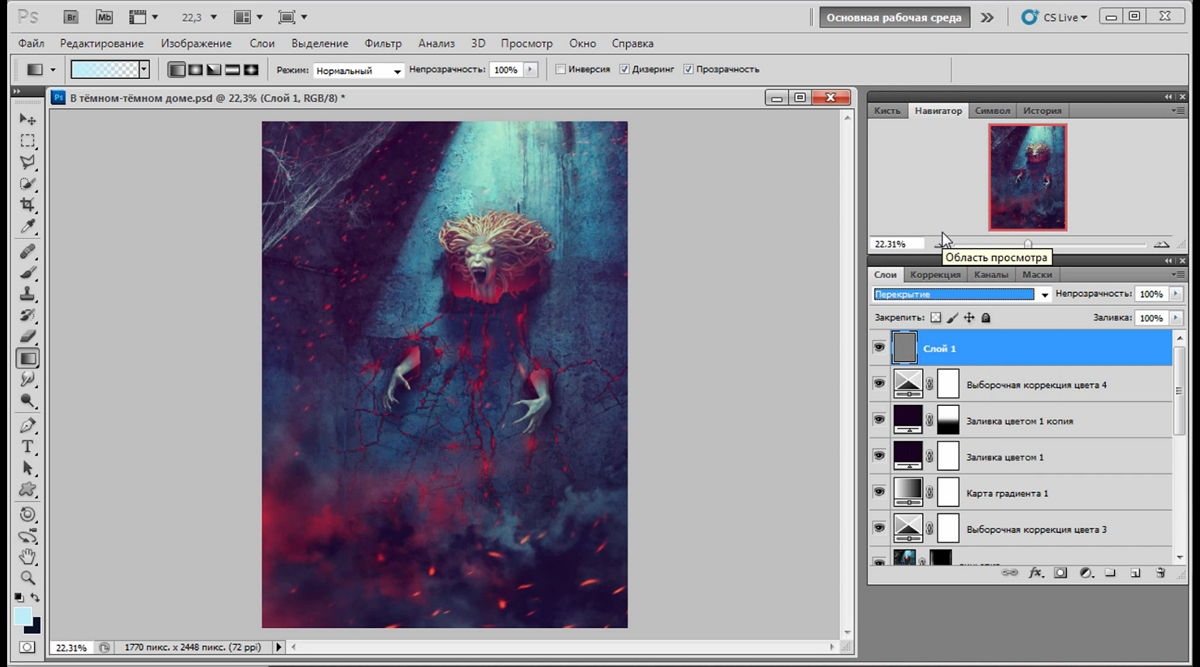Open the Режим blend mode dropdown
Viewport: 1200px width, 667px height.
(x=358, y=70)
